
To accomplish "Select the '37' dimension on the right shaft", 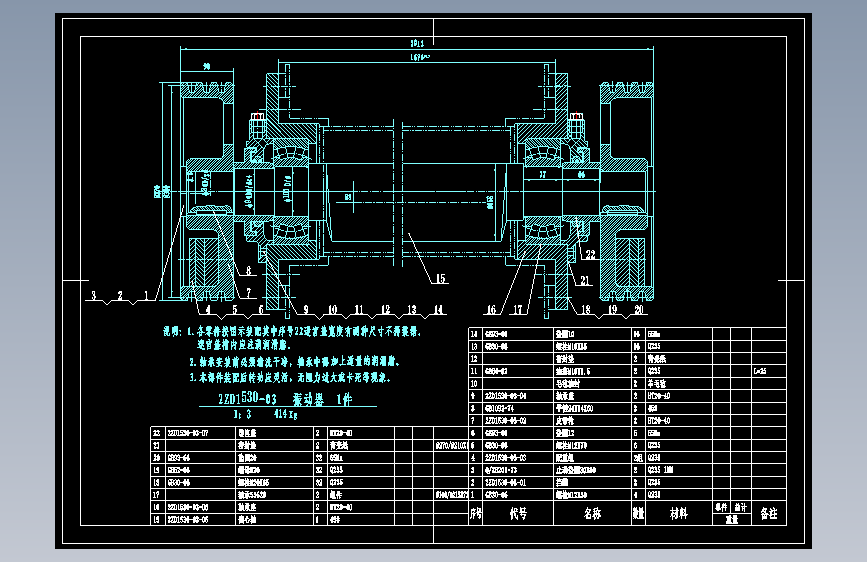I will tap(543, 174).
